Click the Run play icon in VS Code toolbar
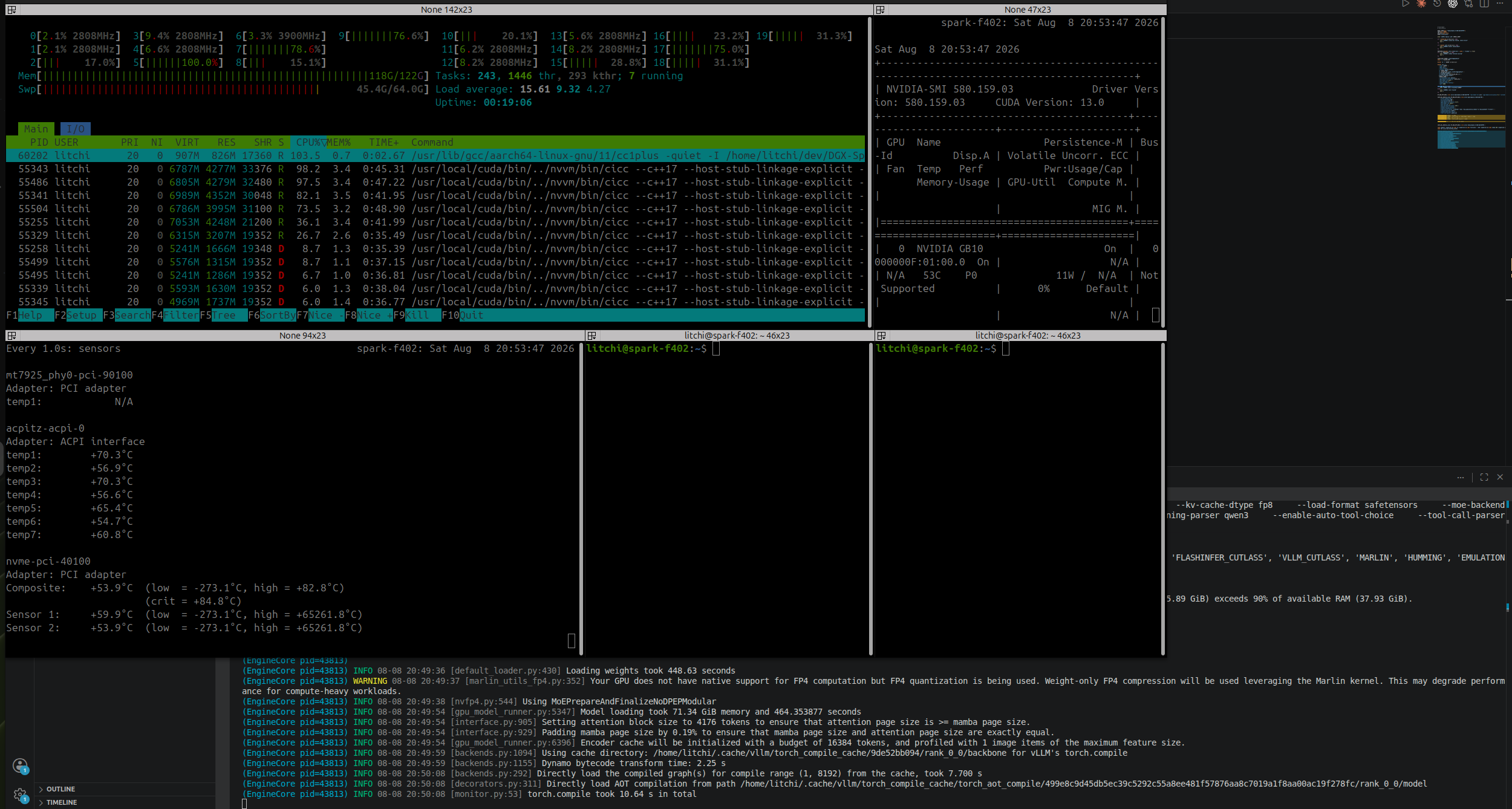 pos(1406,4)
